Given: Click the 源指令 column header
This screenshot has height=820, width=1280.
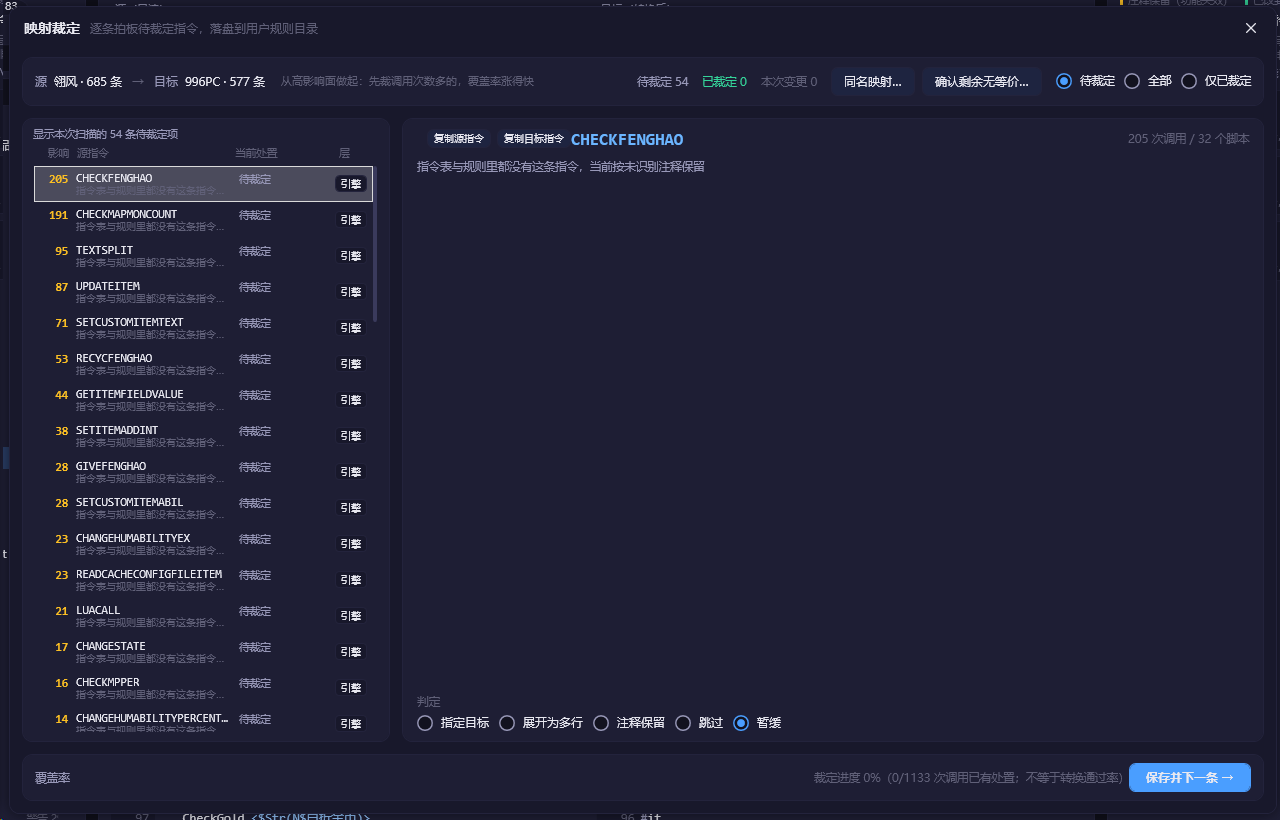Looking at the screenshot, I should 93,153.
